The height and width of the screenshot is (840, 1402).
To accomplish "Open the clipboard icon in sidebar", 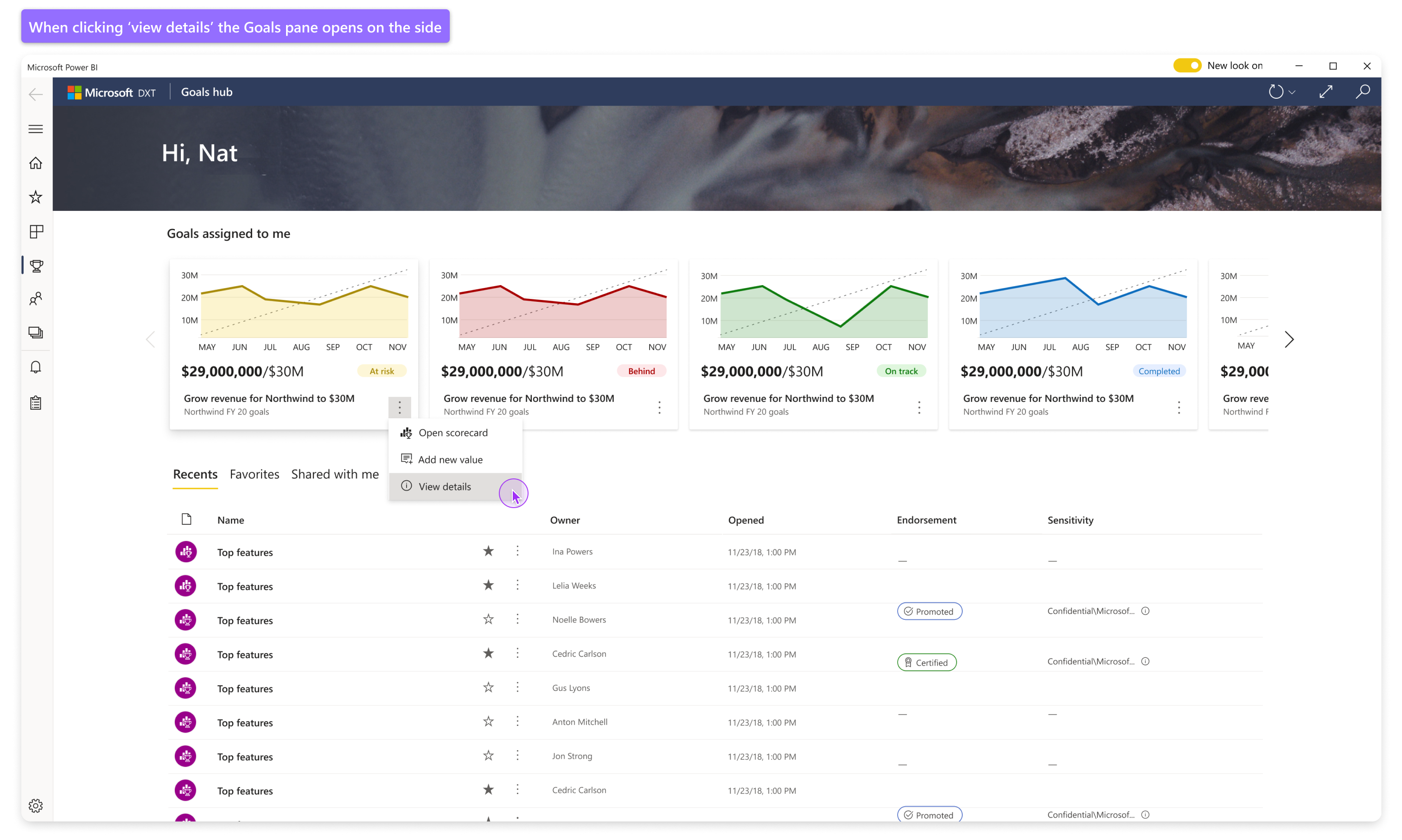I will tap(36, 402).
